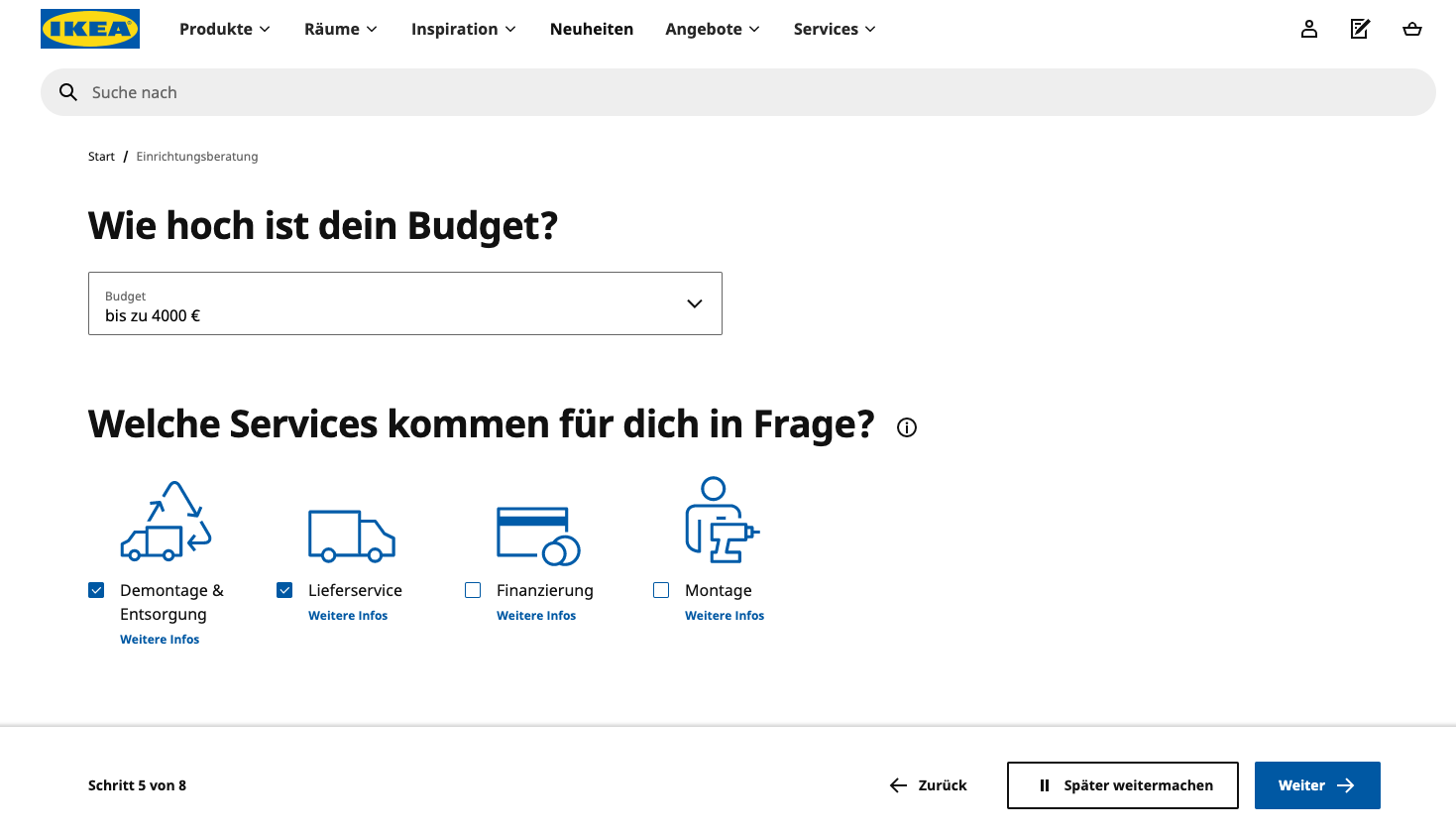
Task: Click the delivery truck Lieferservice icon
Action: point(352,536)
